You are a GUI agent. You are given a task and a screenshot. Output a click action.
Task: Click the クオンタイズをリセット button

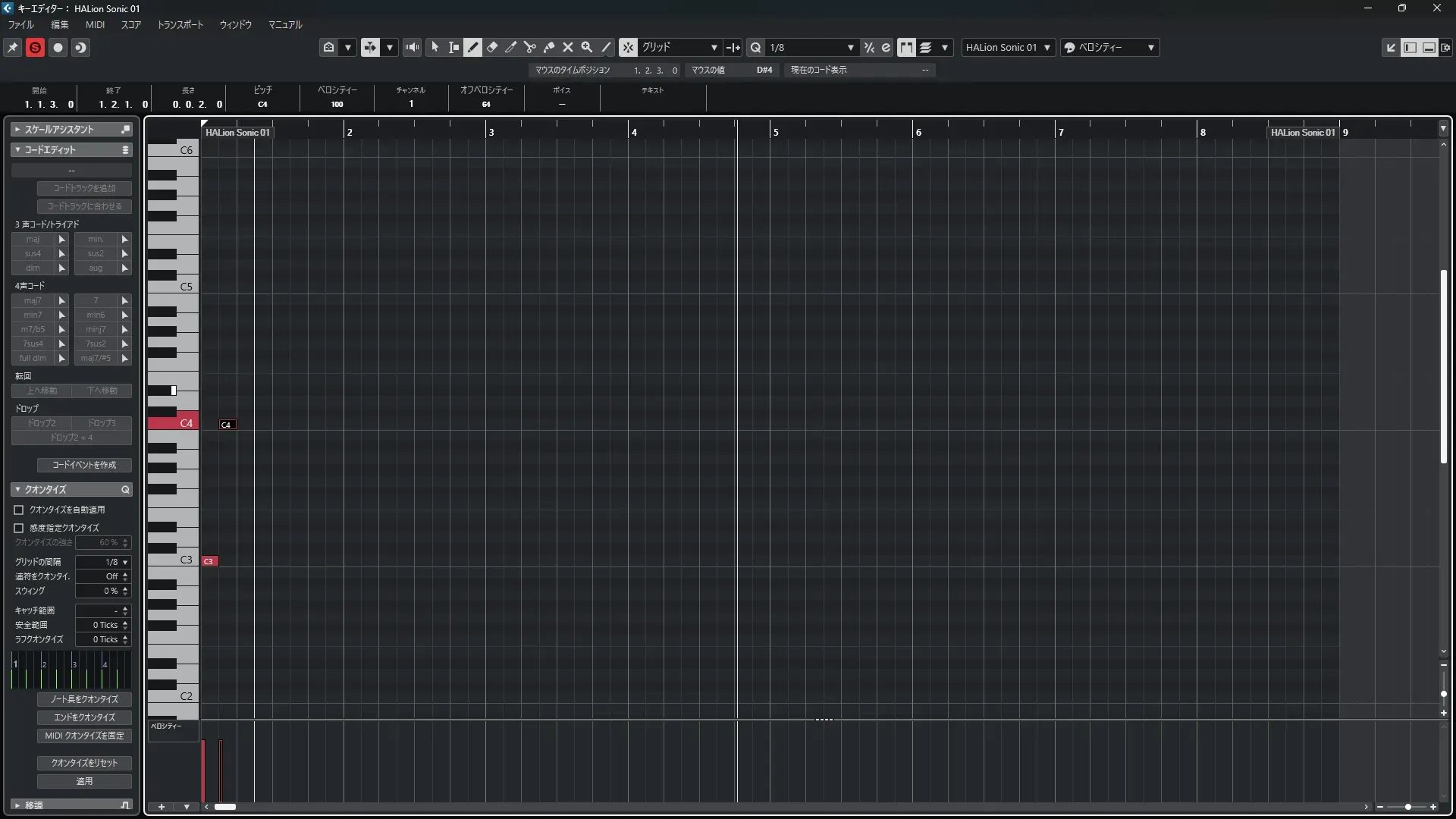84,763
